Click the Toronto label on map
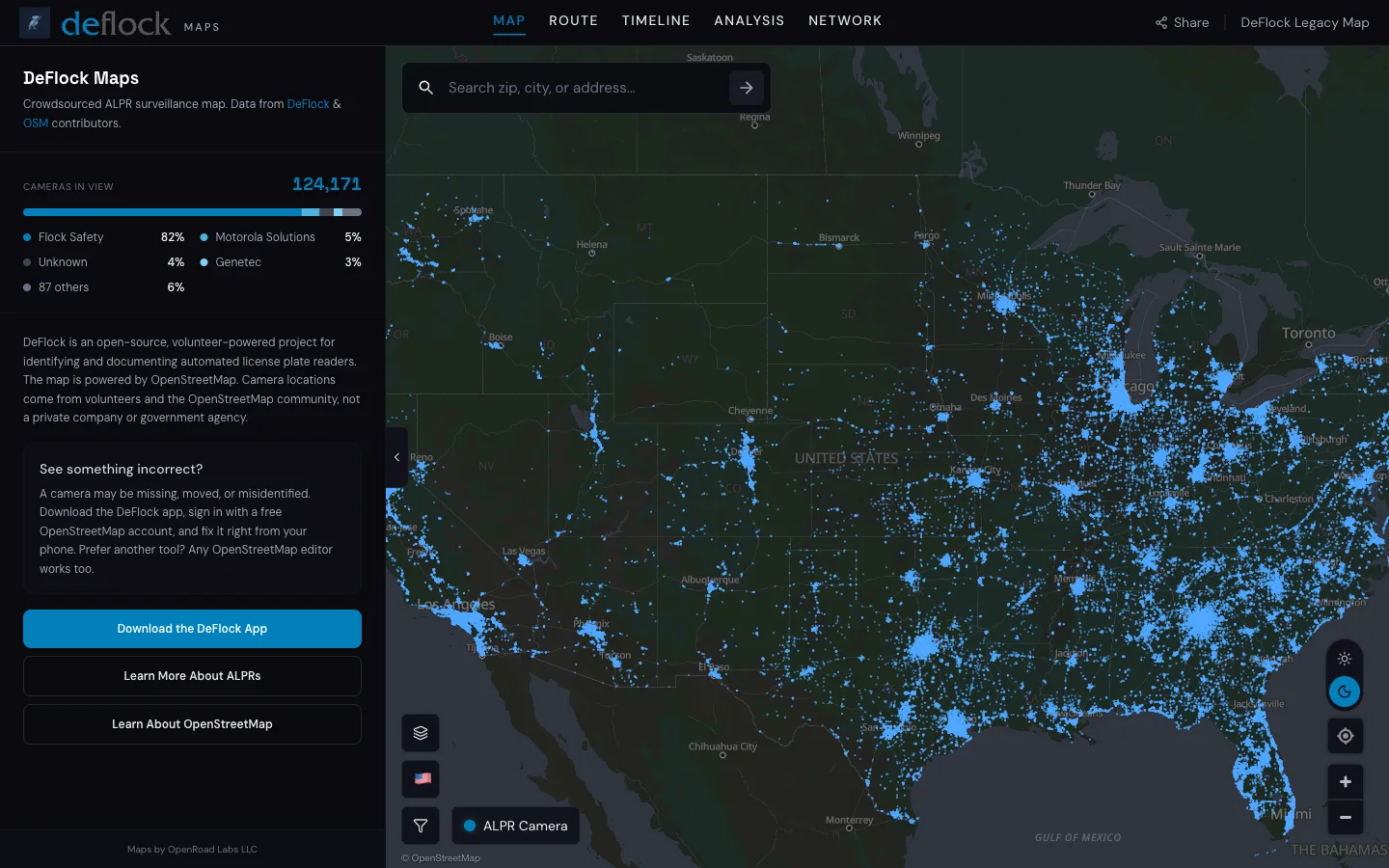This screenshot has height=868, width=1389. [x=1309, y=334]
